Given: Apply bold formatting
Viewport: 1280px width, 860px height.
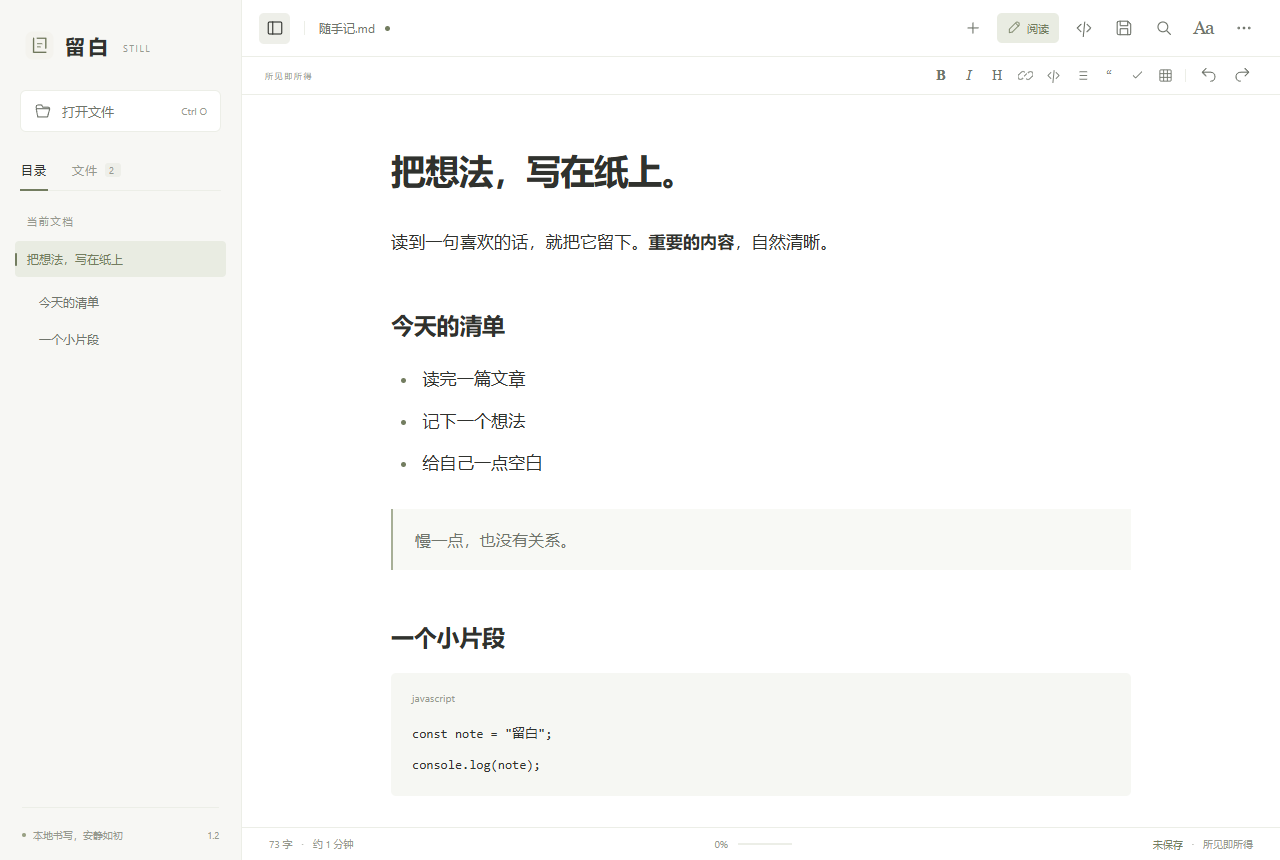Looking at the screenshot, I should pyautogui.click(x=941, y=75).
